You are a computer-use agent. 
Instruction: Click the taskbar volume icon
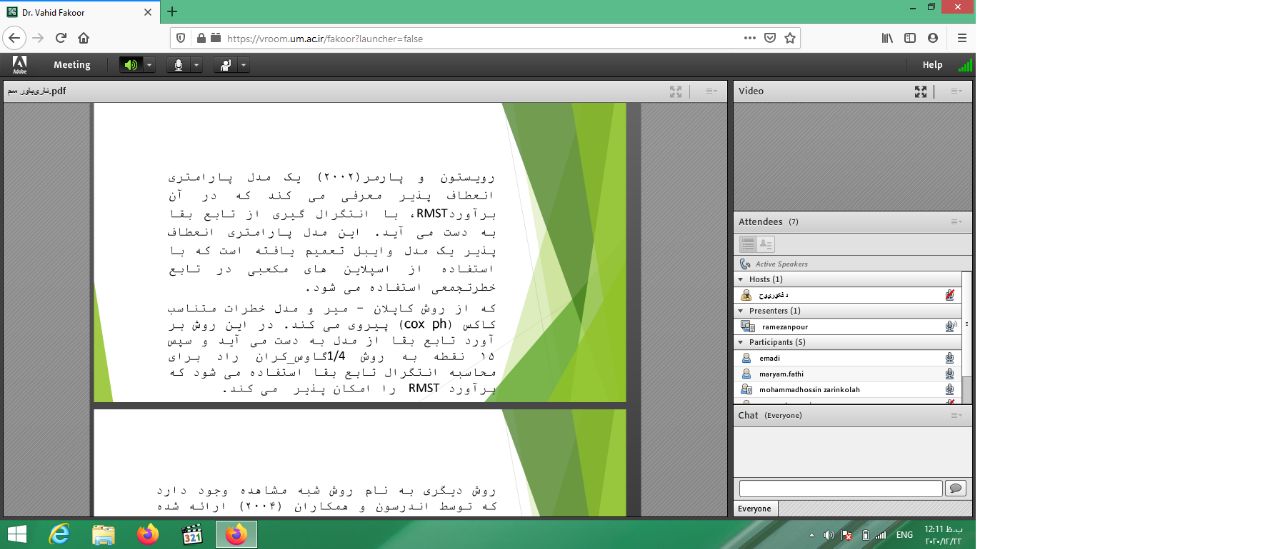(828, 535)
